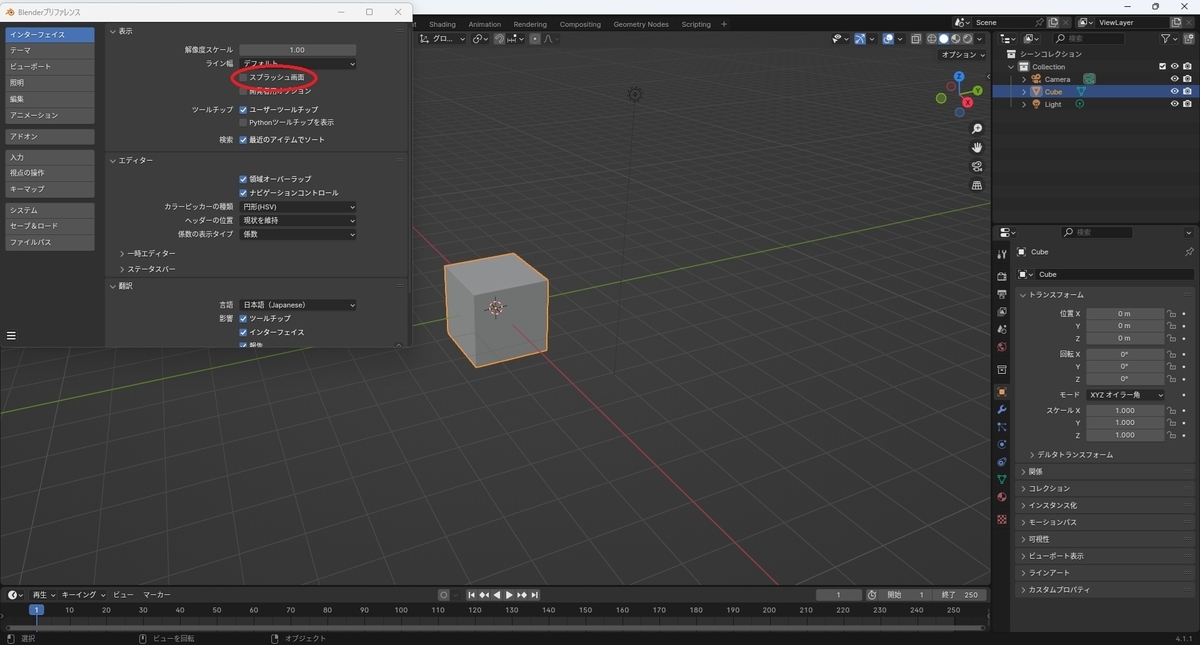Viewport: 1200px width, 645px height.
Task: Uncheck the Collection exclude checkbox in Outliner
Action: click(1162, 66)
